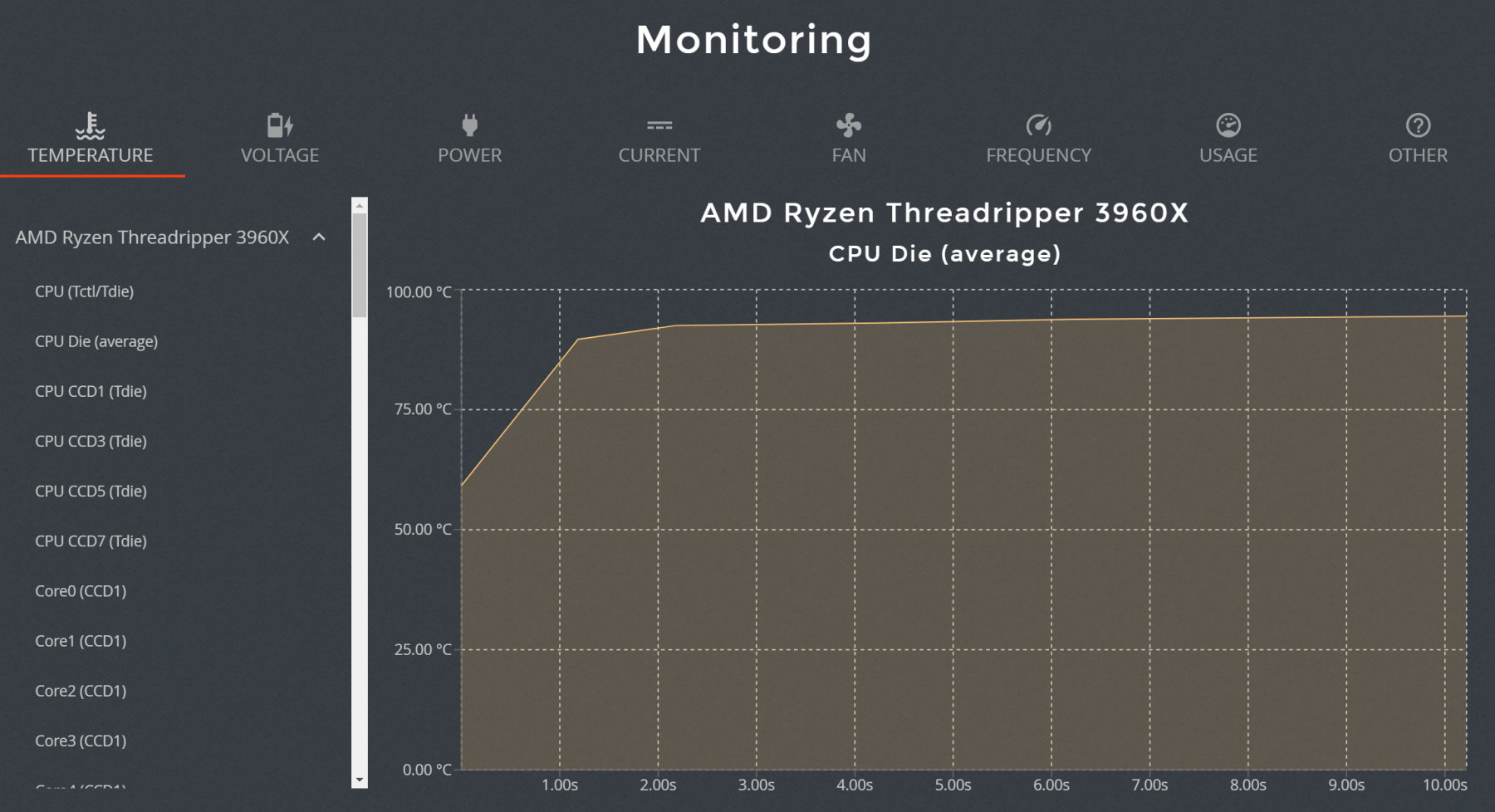Click the Frequency gauge icon

1038,125
